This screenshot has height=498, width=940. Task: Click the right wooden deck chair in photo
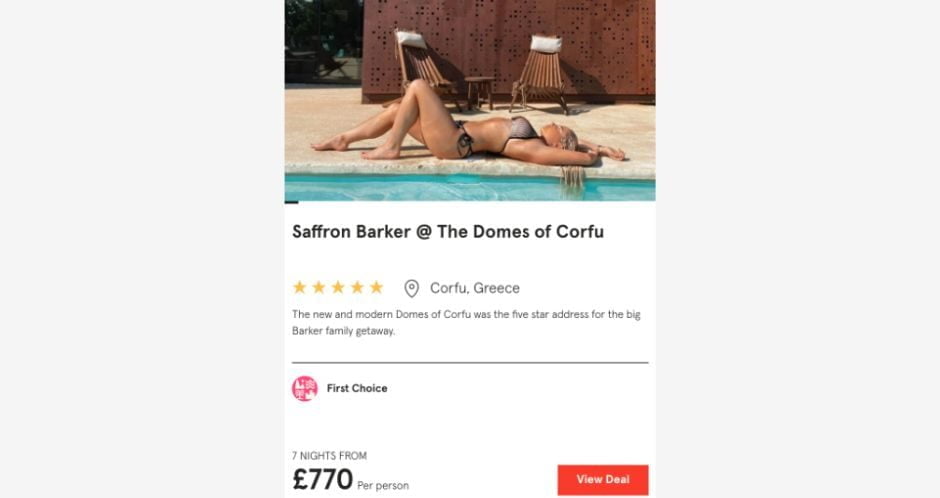(541, 73)
